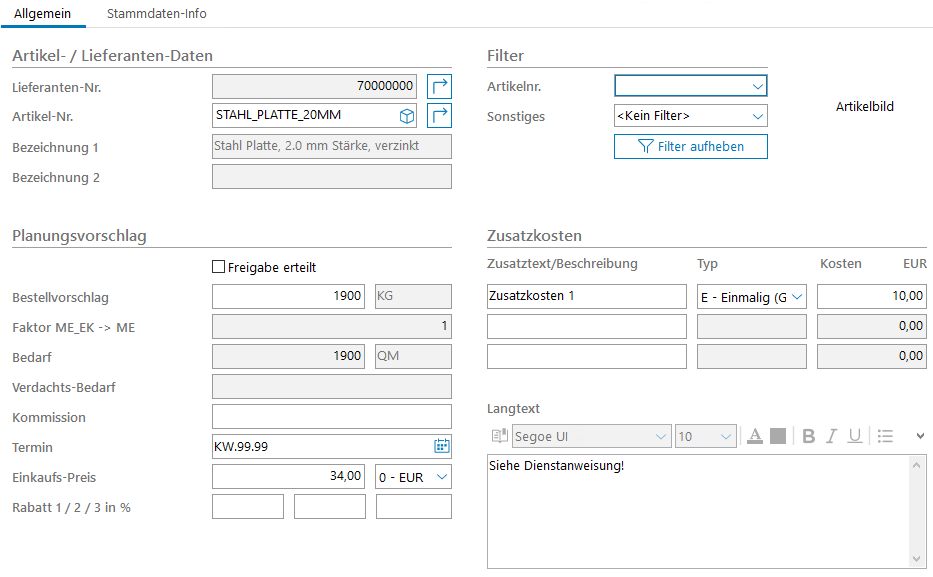Toggle bold formatting in the Langtext toolbar
This screenshot has width=933, height=577.
click(x=809, y=436)
